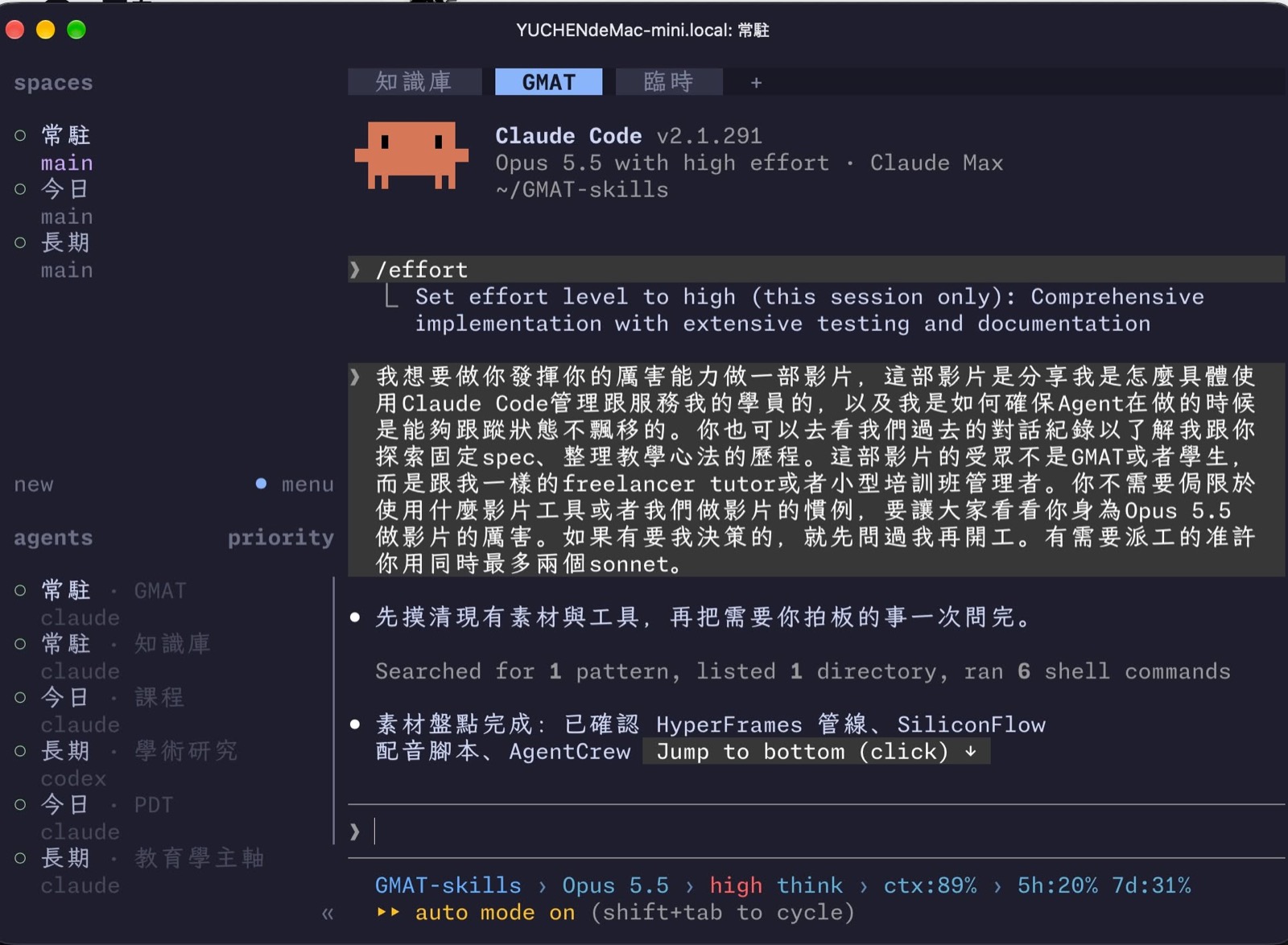Click the 'think' status label
The height and width of the screenshot is (945, 1288).
pyautogui.click(x=810, y=885)
